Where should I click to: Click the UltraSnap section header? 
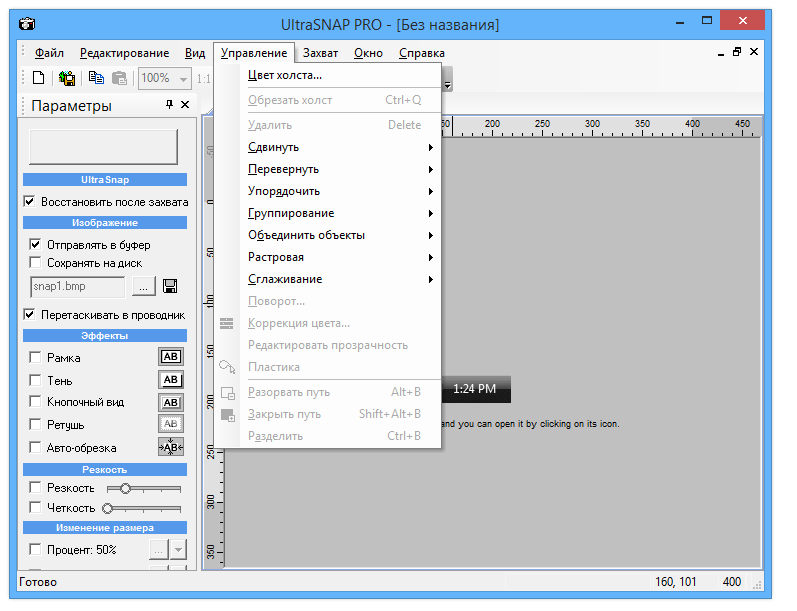(x=105, y=179)
